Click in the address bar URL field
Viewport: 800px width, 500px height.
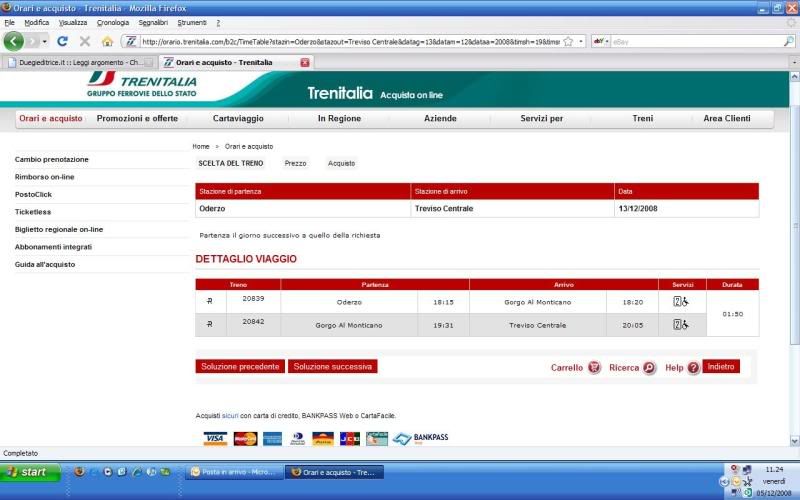(x=351, y=41)
